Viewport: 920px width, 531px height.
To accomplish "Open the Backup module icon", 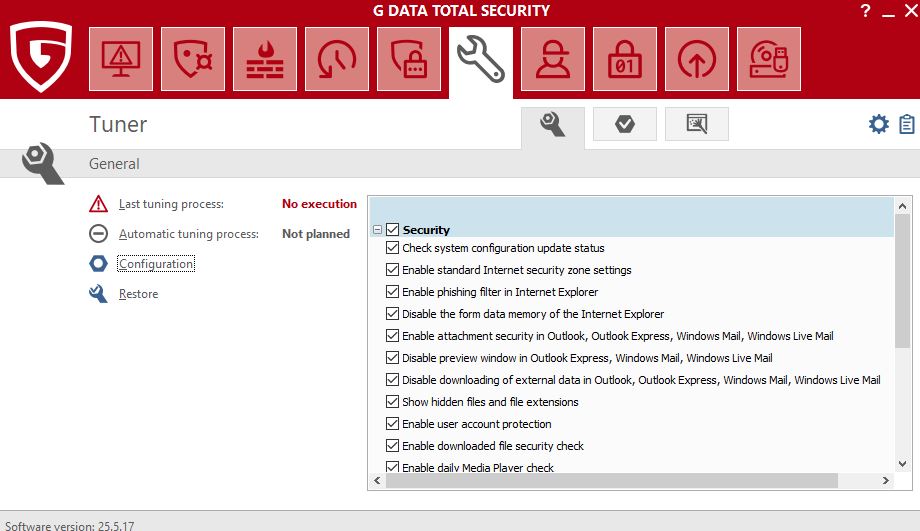I will (x=337, y=59).
